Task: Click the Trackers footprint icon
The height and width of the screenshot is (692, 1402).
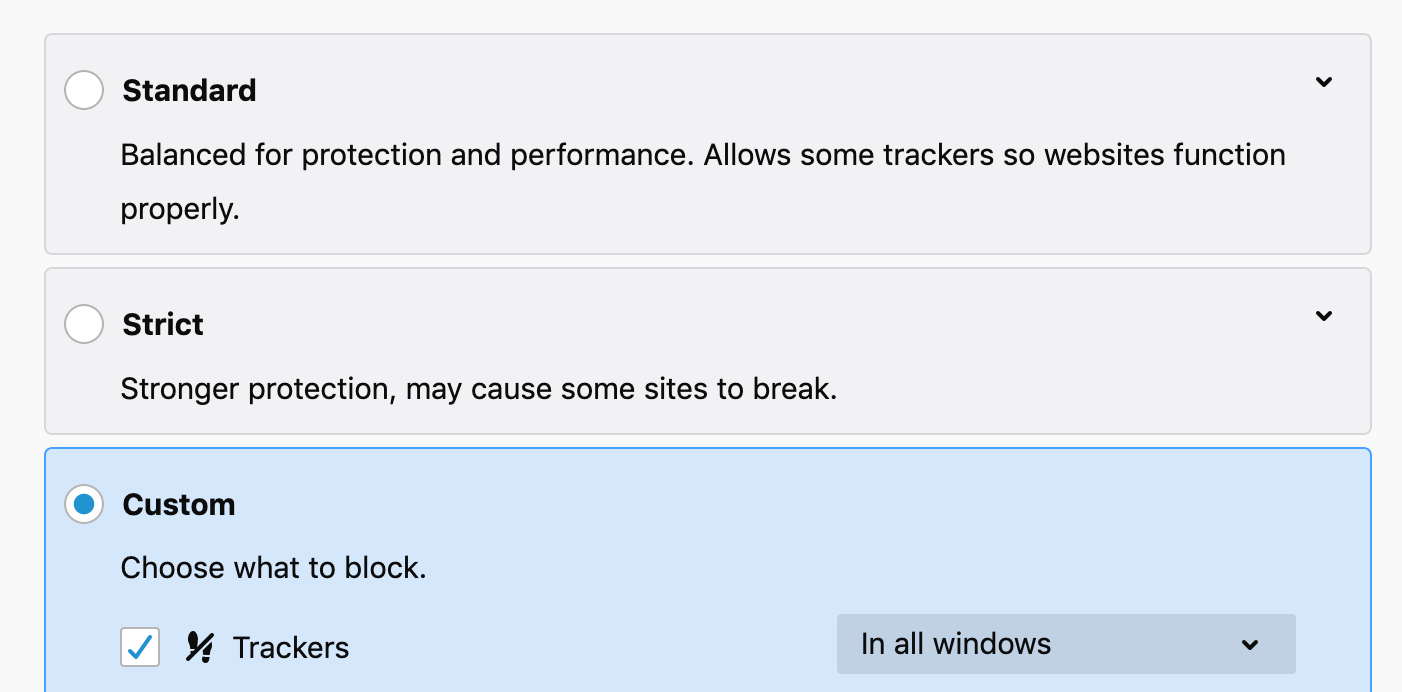Action: click(x=199, y=648)
